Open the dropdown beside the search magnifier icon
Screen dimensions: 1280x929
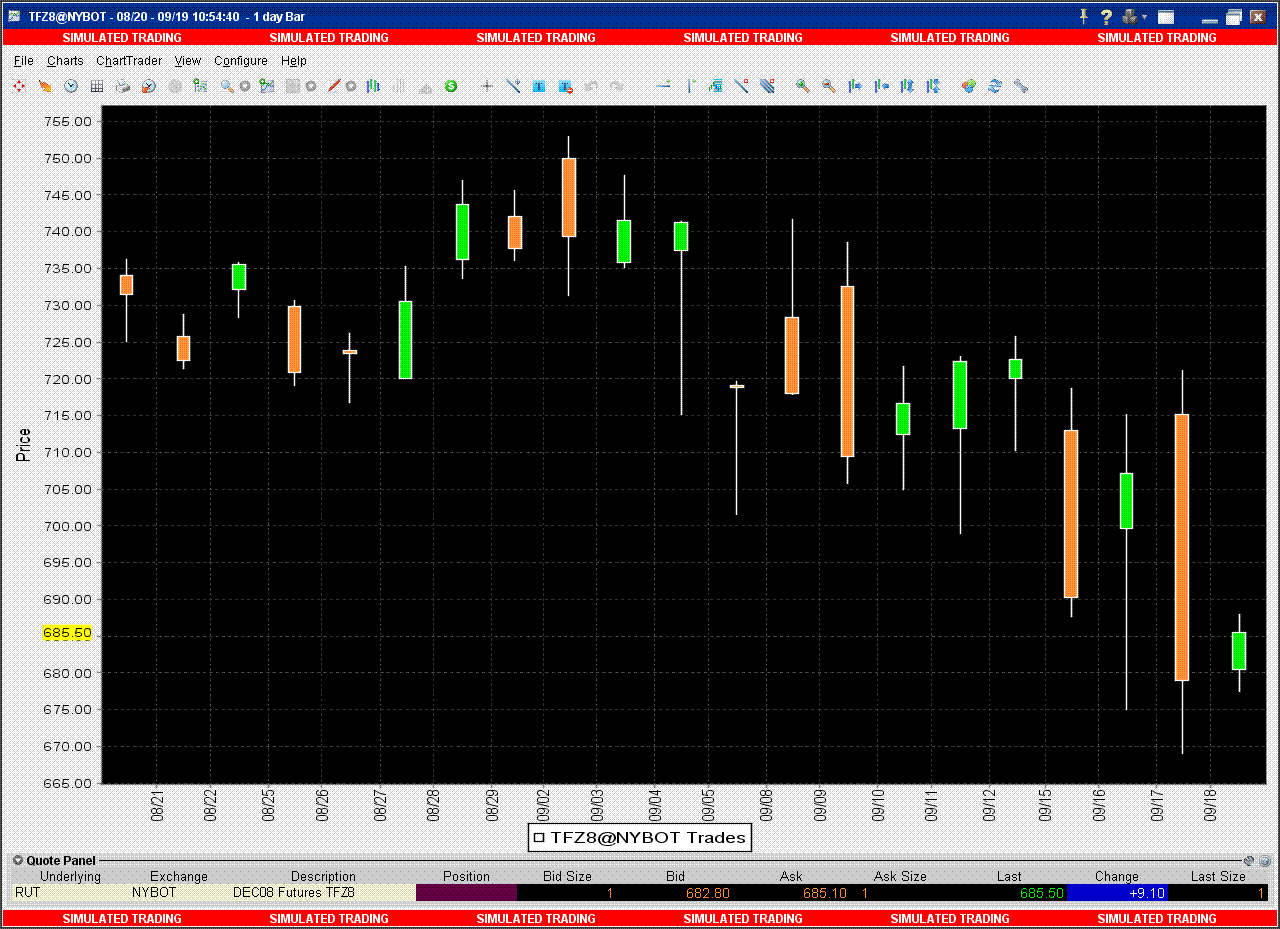coord(244,87)
